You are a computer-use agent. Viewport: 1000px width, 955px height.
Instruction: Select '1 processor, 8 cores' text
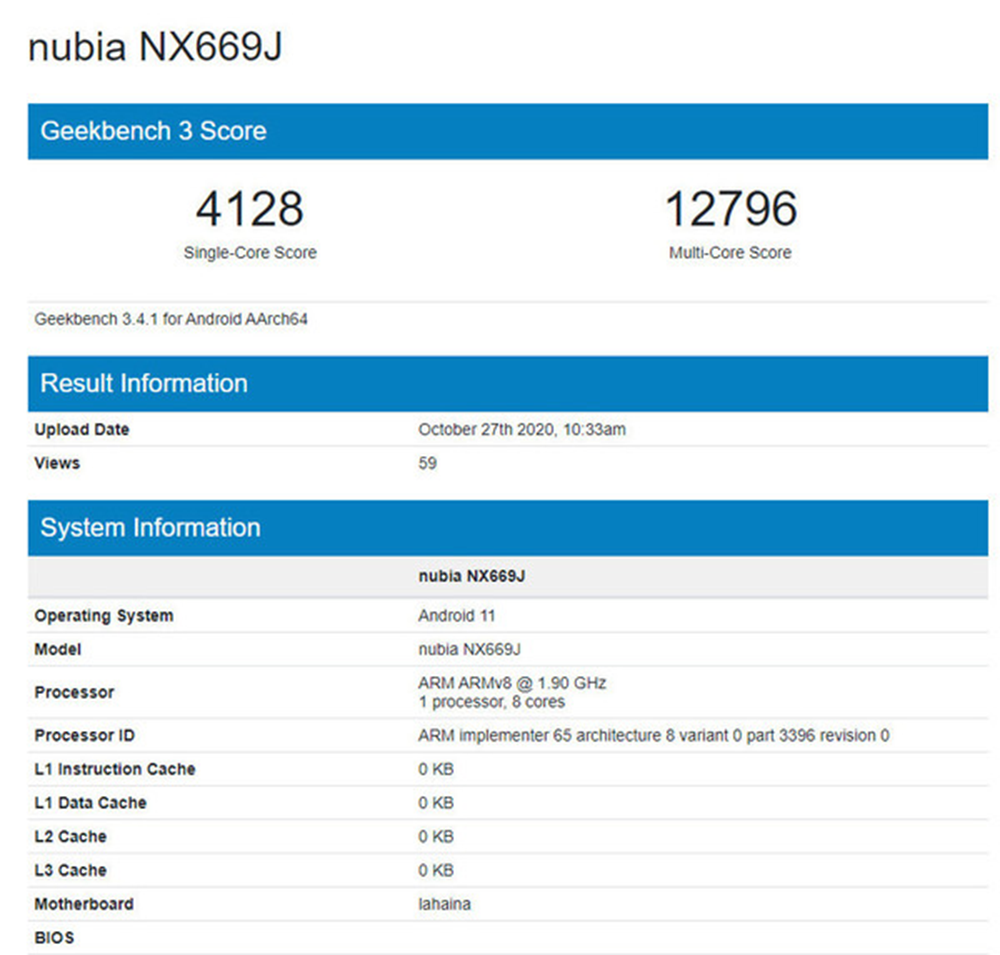click(492, 702)
